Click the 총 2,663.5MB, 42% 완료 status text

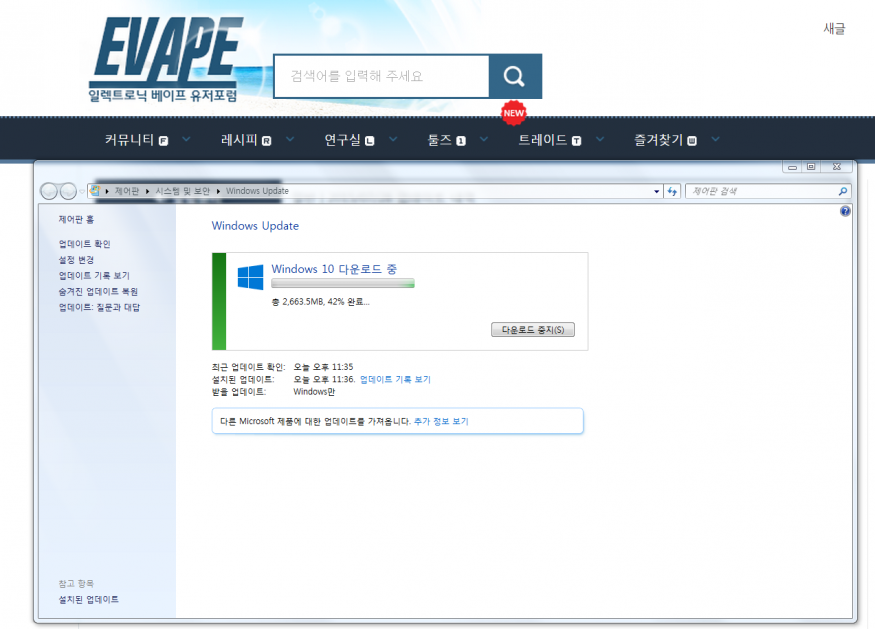pos(320,302)
